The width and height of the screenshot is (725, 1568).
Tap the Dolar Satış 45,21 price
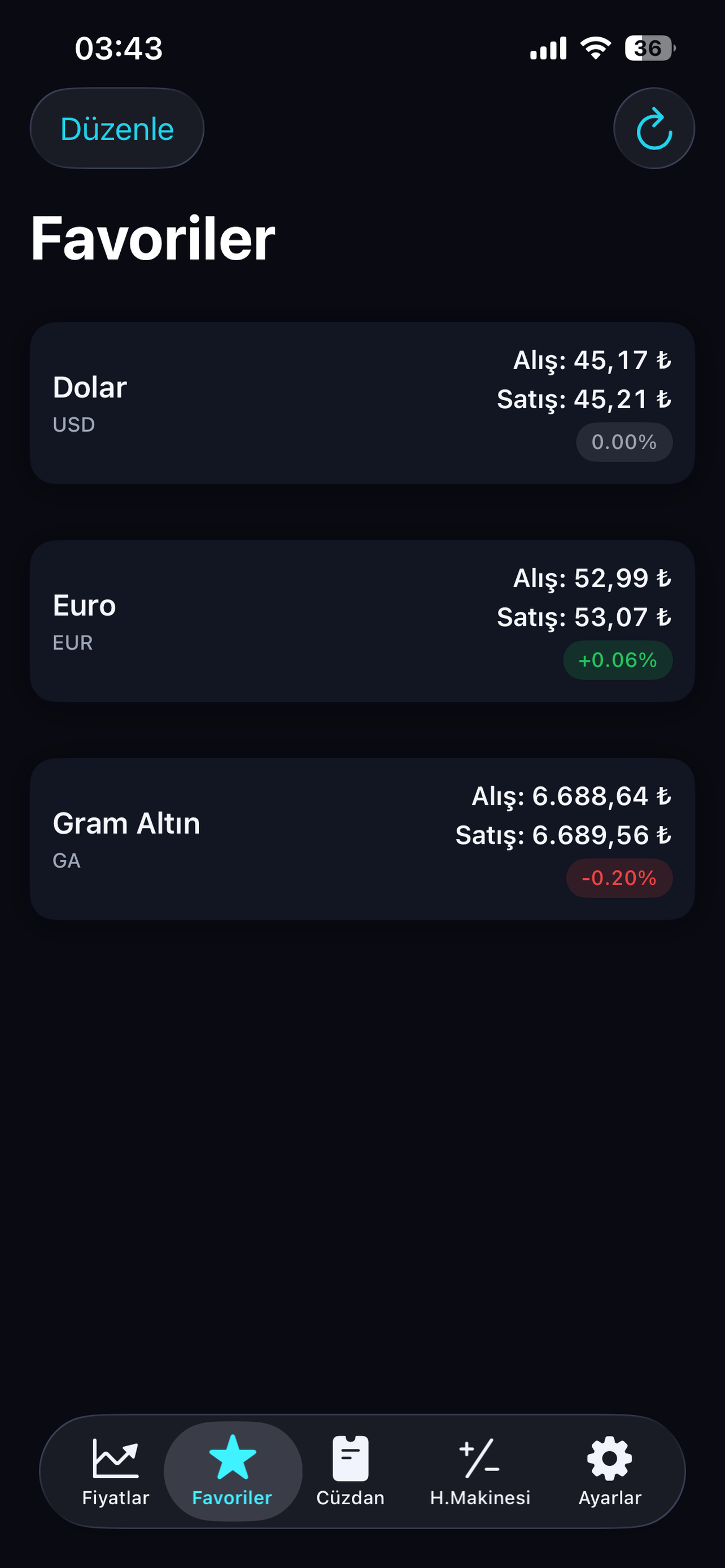[x=584, y=400]
